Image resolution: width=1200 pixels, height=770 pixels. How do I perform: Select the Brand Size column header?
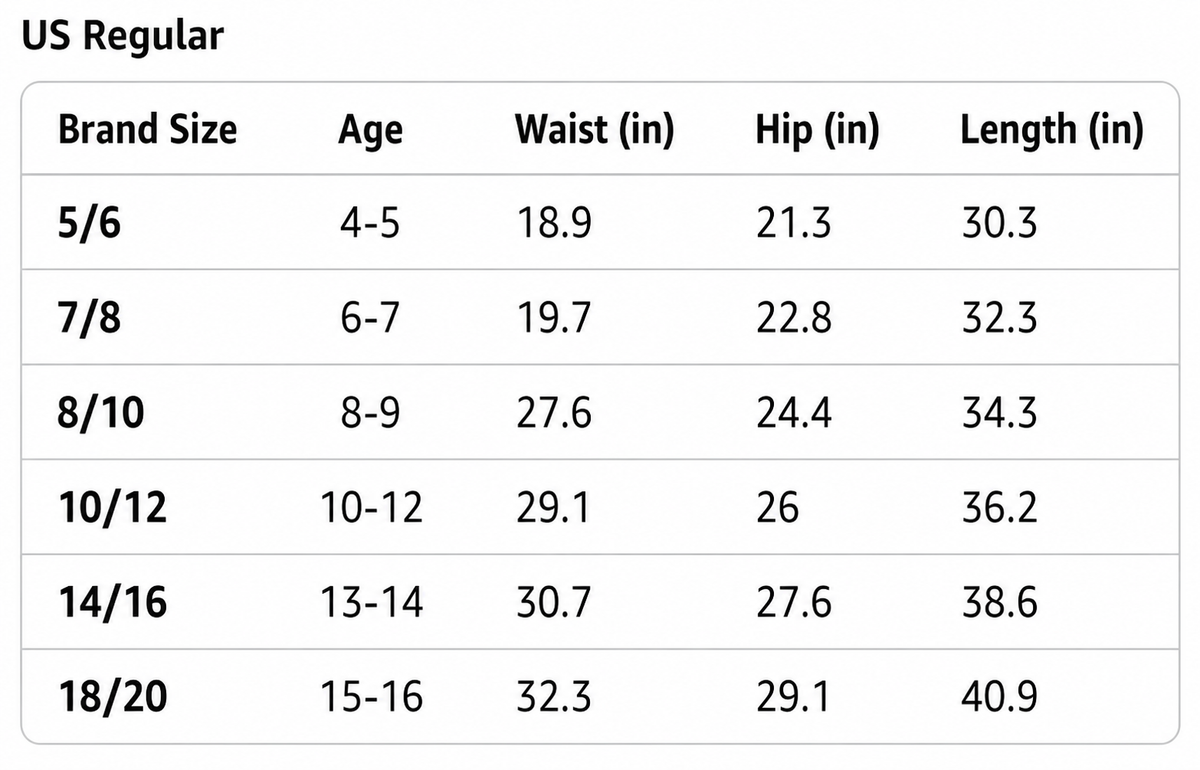pyautogui.click(x=148, y=130)
